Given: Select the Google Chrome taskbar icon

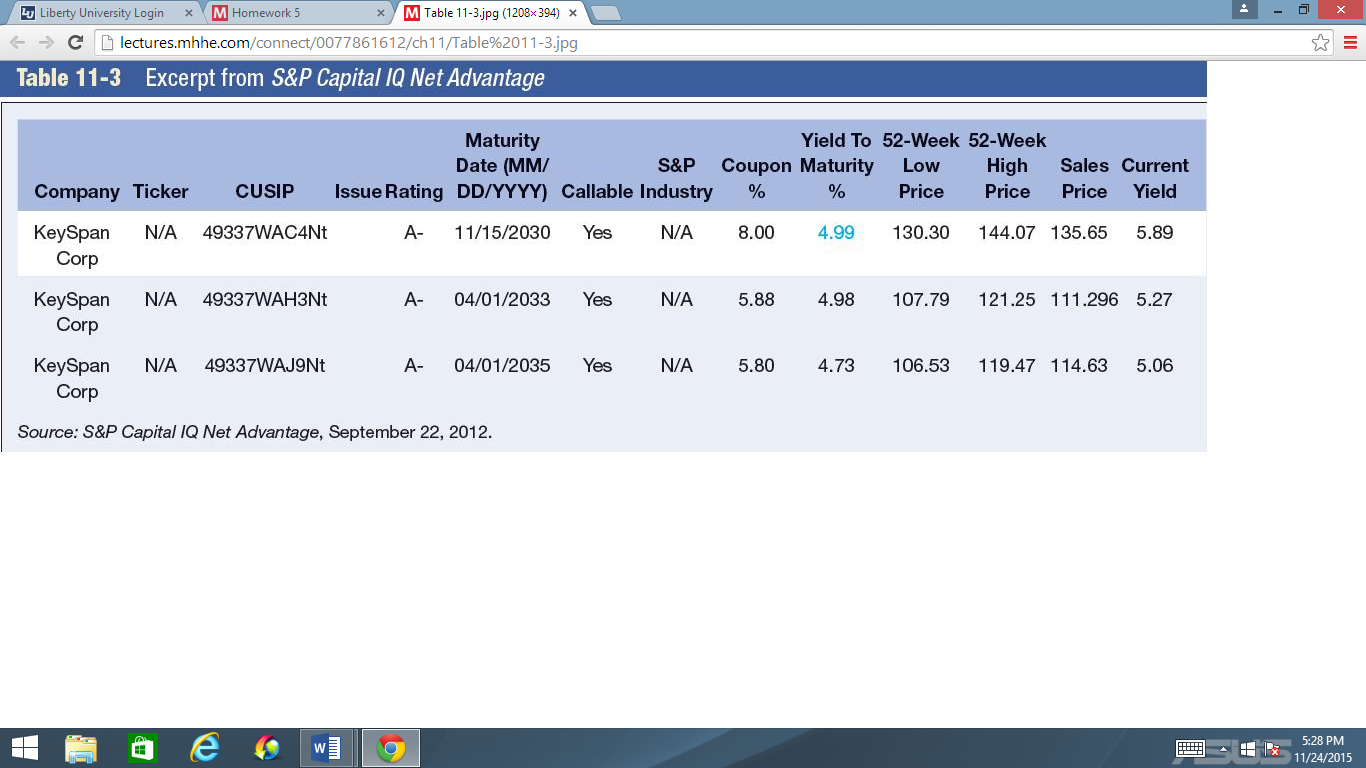Looking at the screenshot, I should 390,747.
